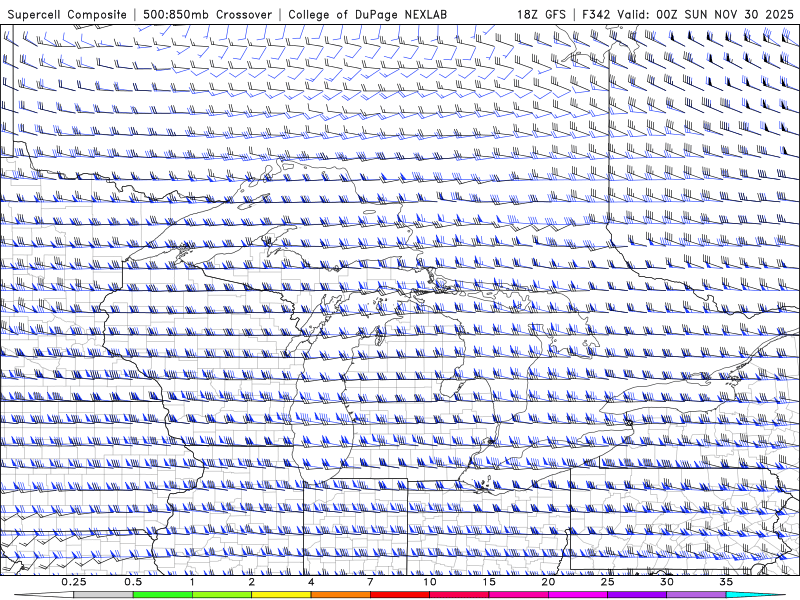The width and height of the screenshot is (800, 600).
Task: Click the bright green 0.5–1 legend segment
Action: [x=163, y=595]
